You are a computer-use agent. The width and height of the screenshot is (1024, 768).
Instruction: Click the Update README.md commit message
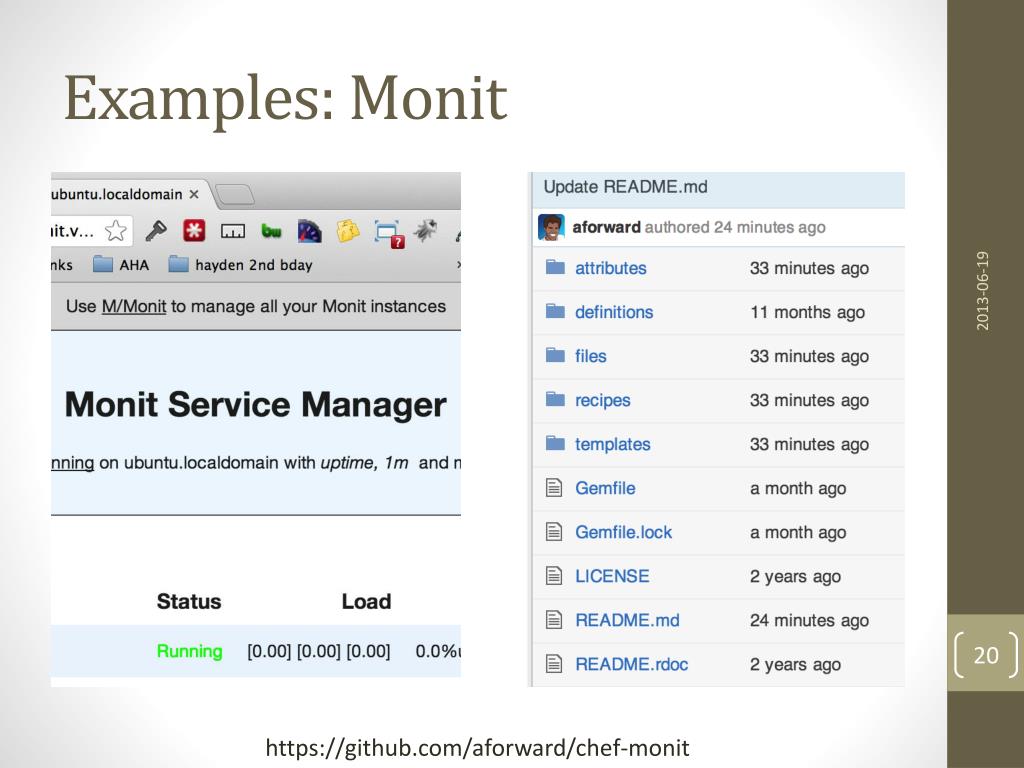[x=625, y=187]
